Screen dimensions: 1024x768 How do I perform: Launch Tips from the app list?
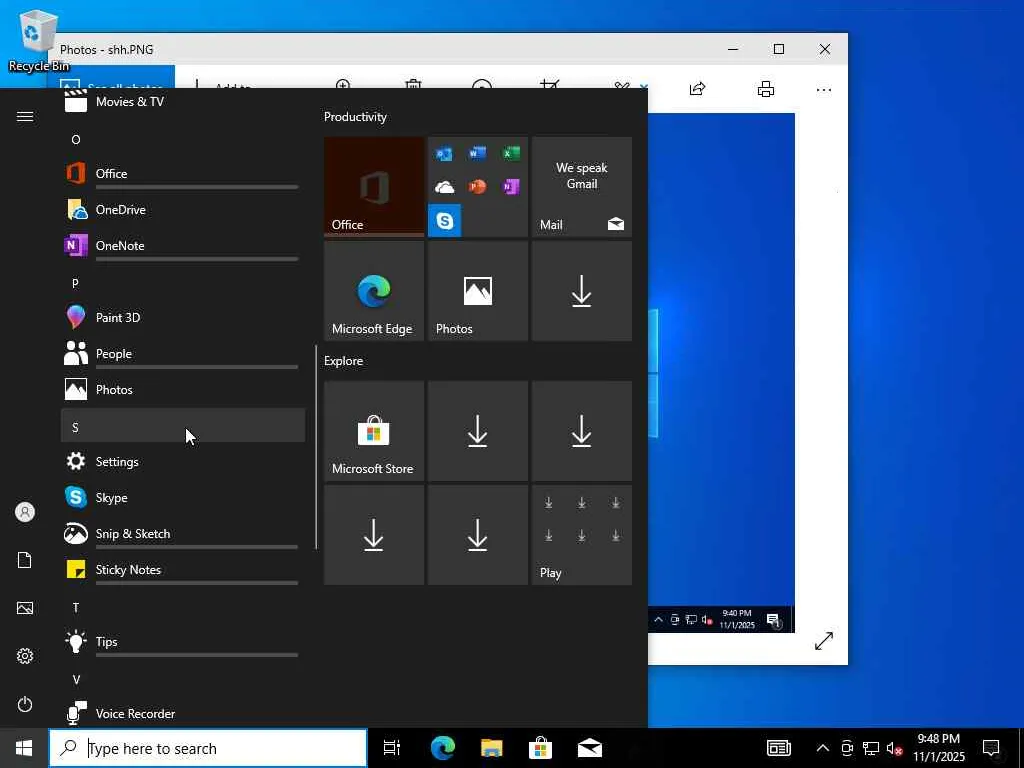click(183, 642)
